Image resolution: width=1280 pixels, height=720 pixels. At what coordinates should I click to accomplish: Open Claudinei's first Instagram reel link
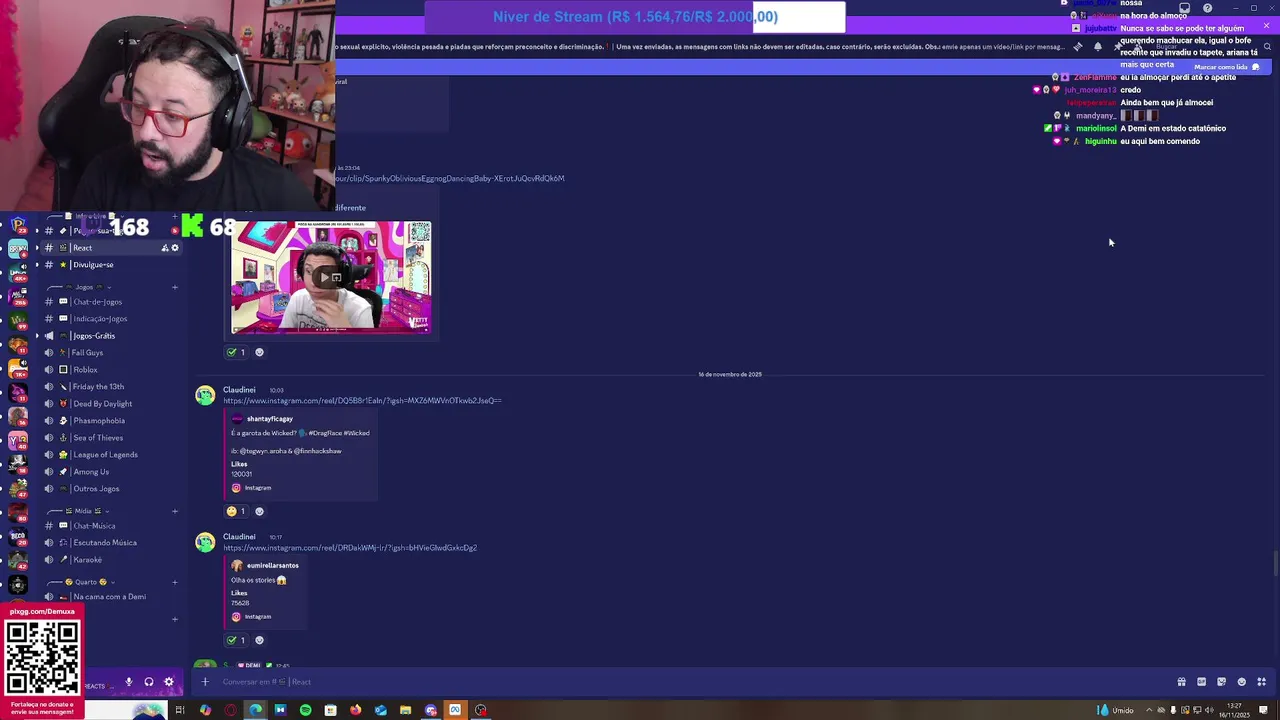[x=362, y=401]
